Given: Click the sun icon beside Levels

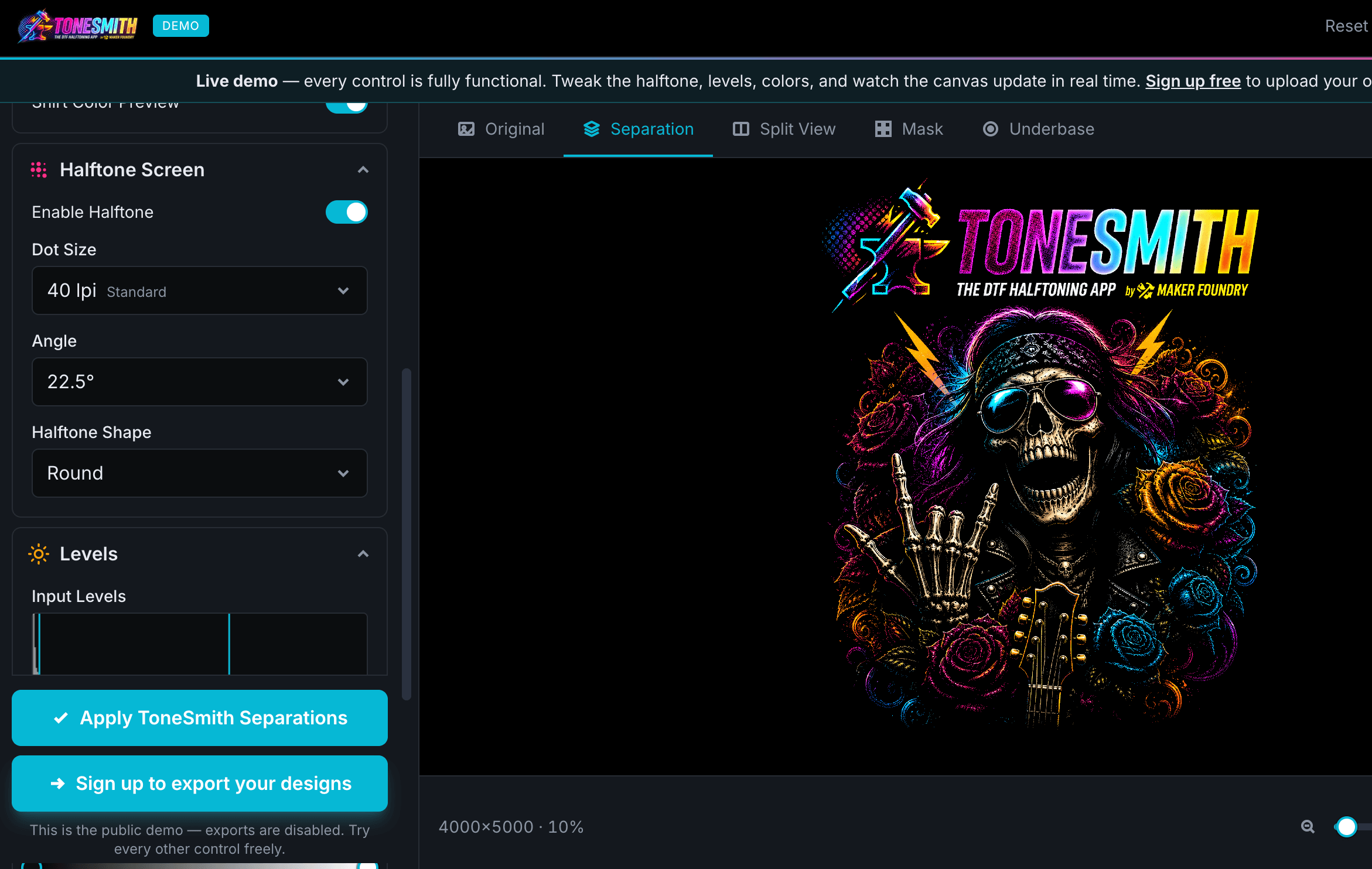Looking at the screenshot, I should click(39, 554).
